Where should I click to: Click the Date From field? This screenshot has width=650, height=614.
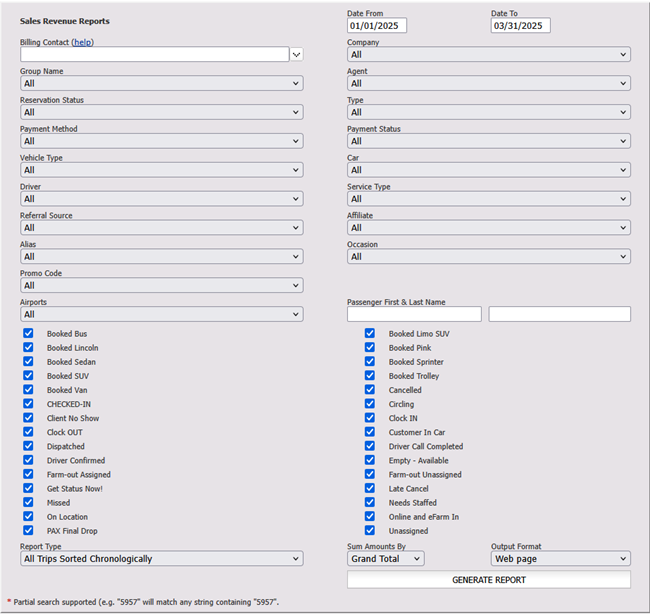coord(377,25)
